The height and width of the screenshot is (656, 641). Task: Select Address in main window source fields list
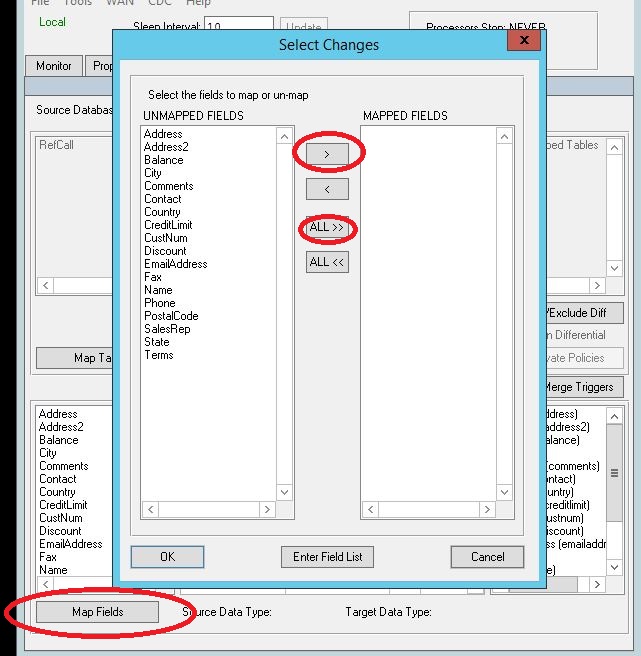coord(58,414)
